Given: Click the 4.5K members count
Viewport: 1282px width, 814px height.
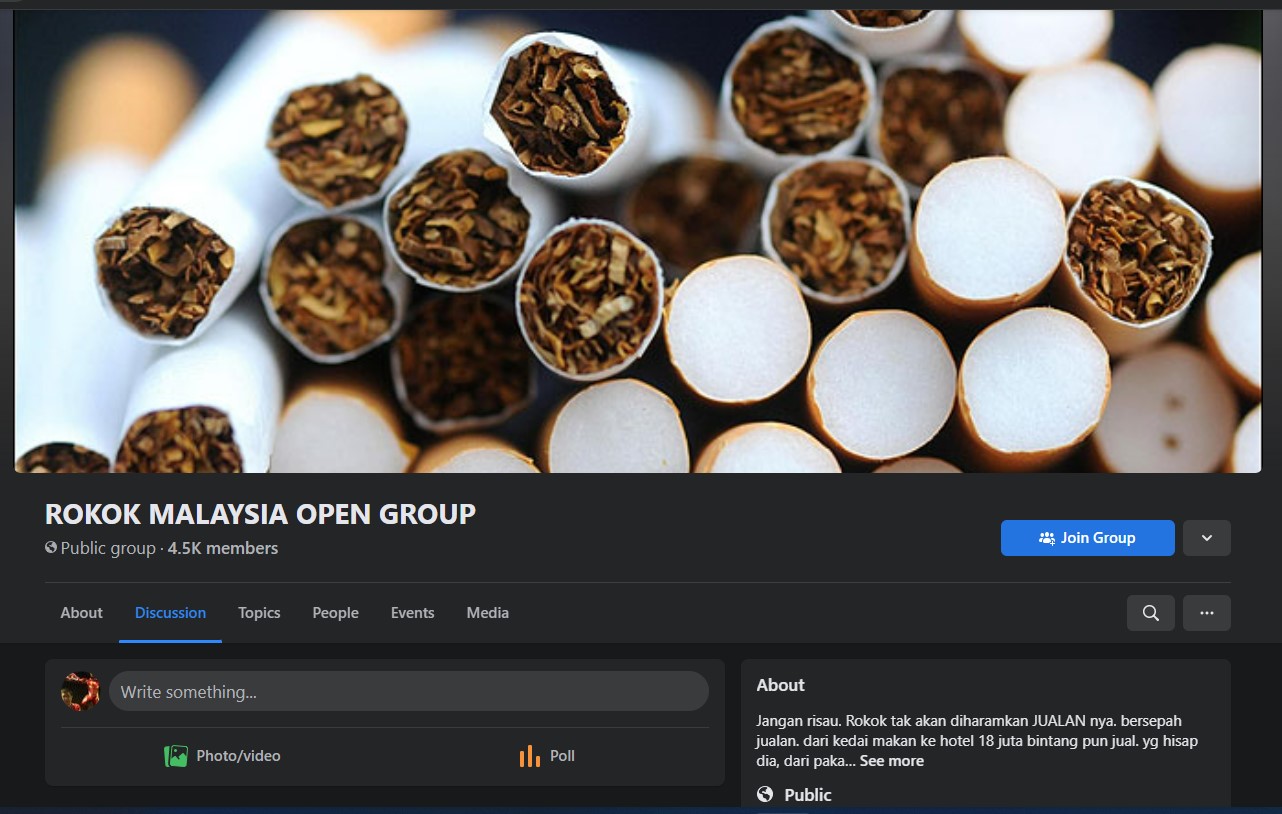Looking at the screenshot, I should tap(223, 548).
